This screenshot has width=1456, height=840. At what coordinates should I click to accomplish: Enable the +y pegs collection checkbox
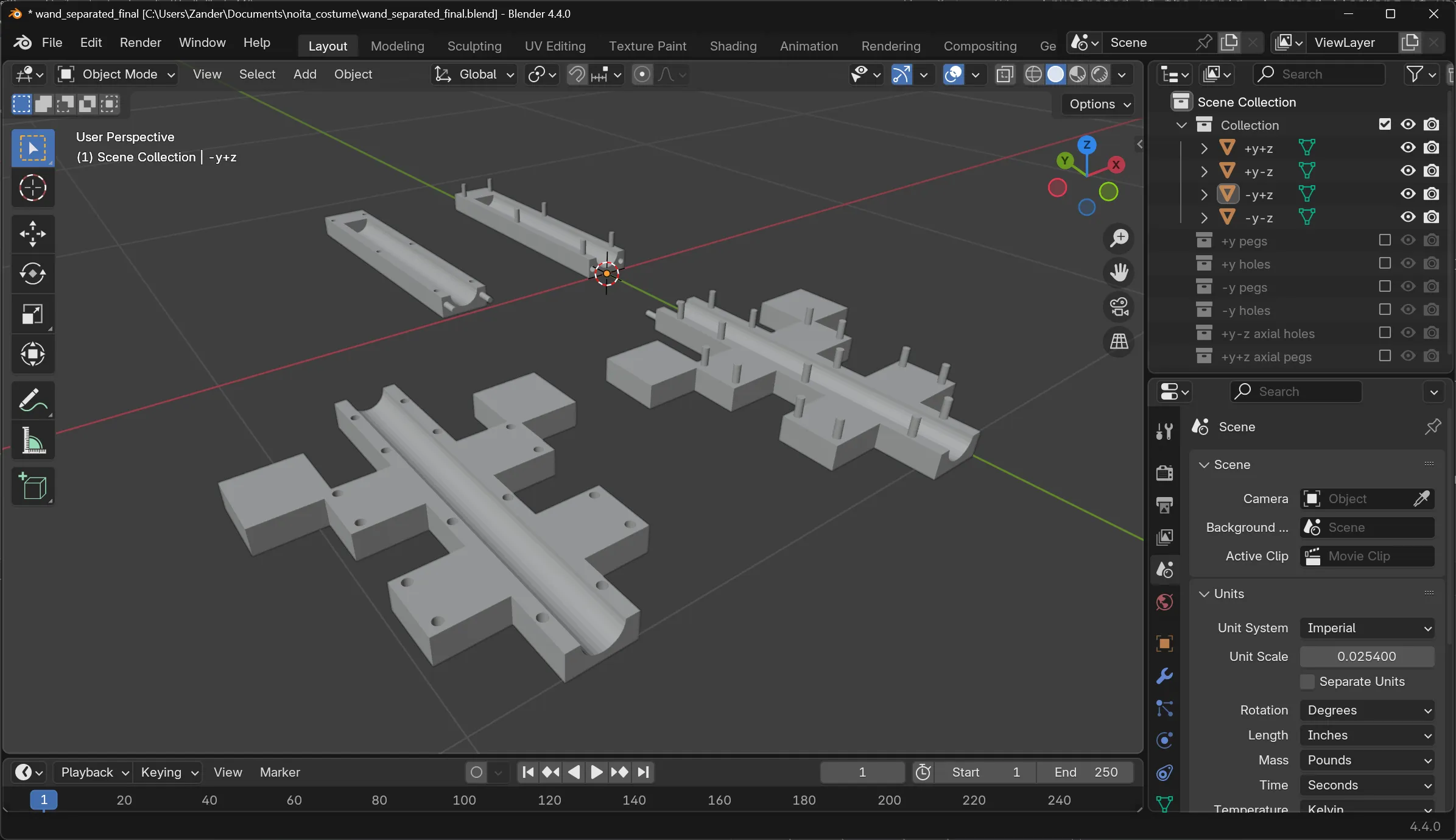(x=1384, y=240)
